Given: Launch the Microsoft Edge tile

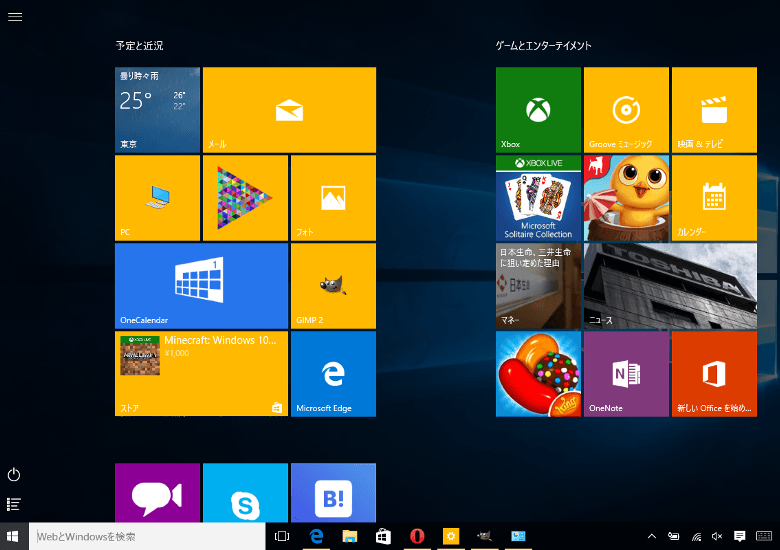Looking at the screenshot, I should pos(333,374).
